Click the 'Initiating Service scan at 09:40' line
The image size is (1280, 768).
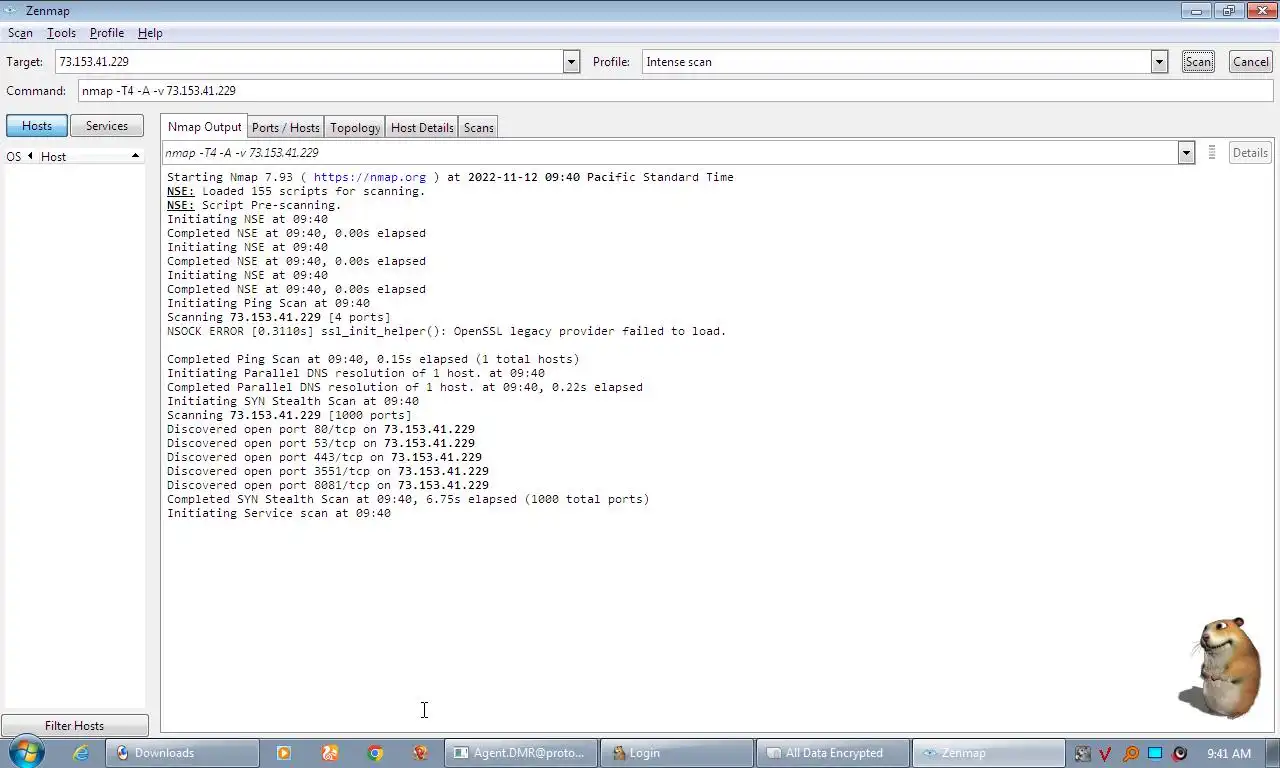(x=279, y=513)
